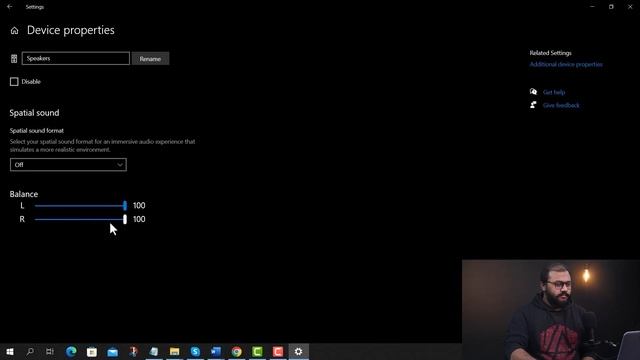Click the Settings gear in the taskbar
This screenshot has width=640, height=360.
[299, 351]
